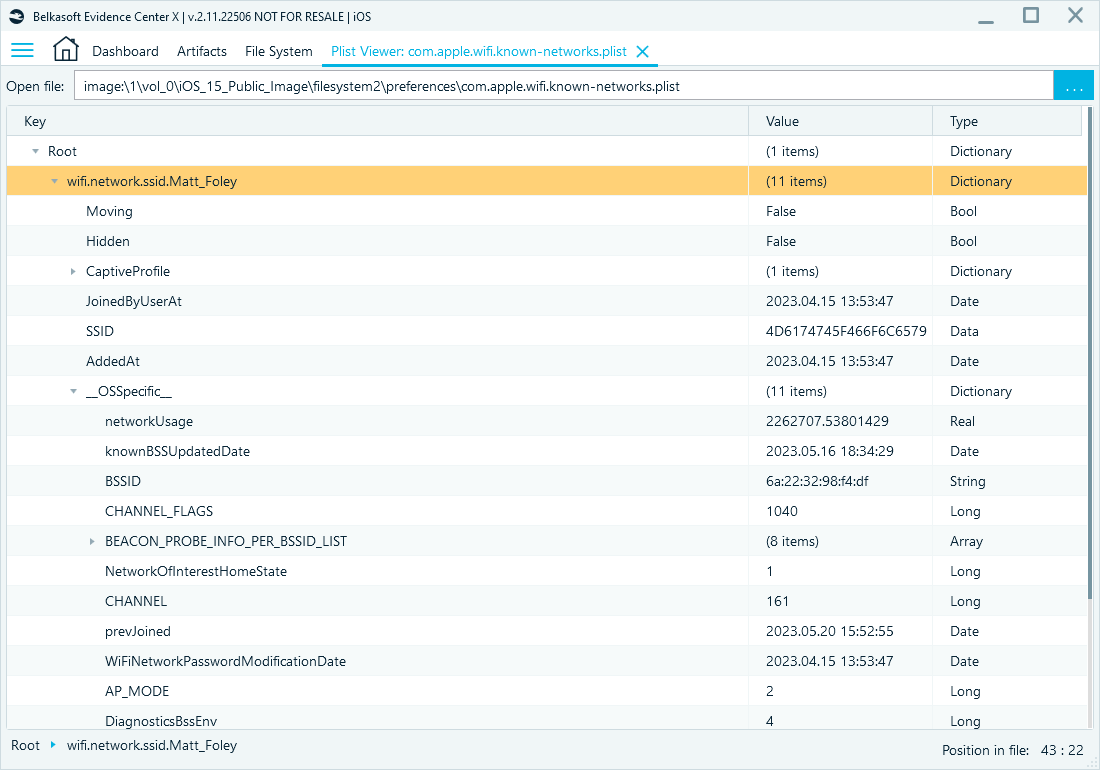Click the String type of BSSID
The width and height of the screenshot is (1100, 770).
[x=967, y=481]
